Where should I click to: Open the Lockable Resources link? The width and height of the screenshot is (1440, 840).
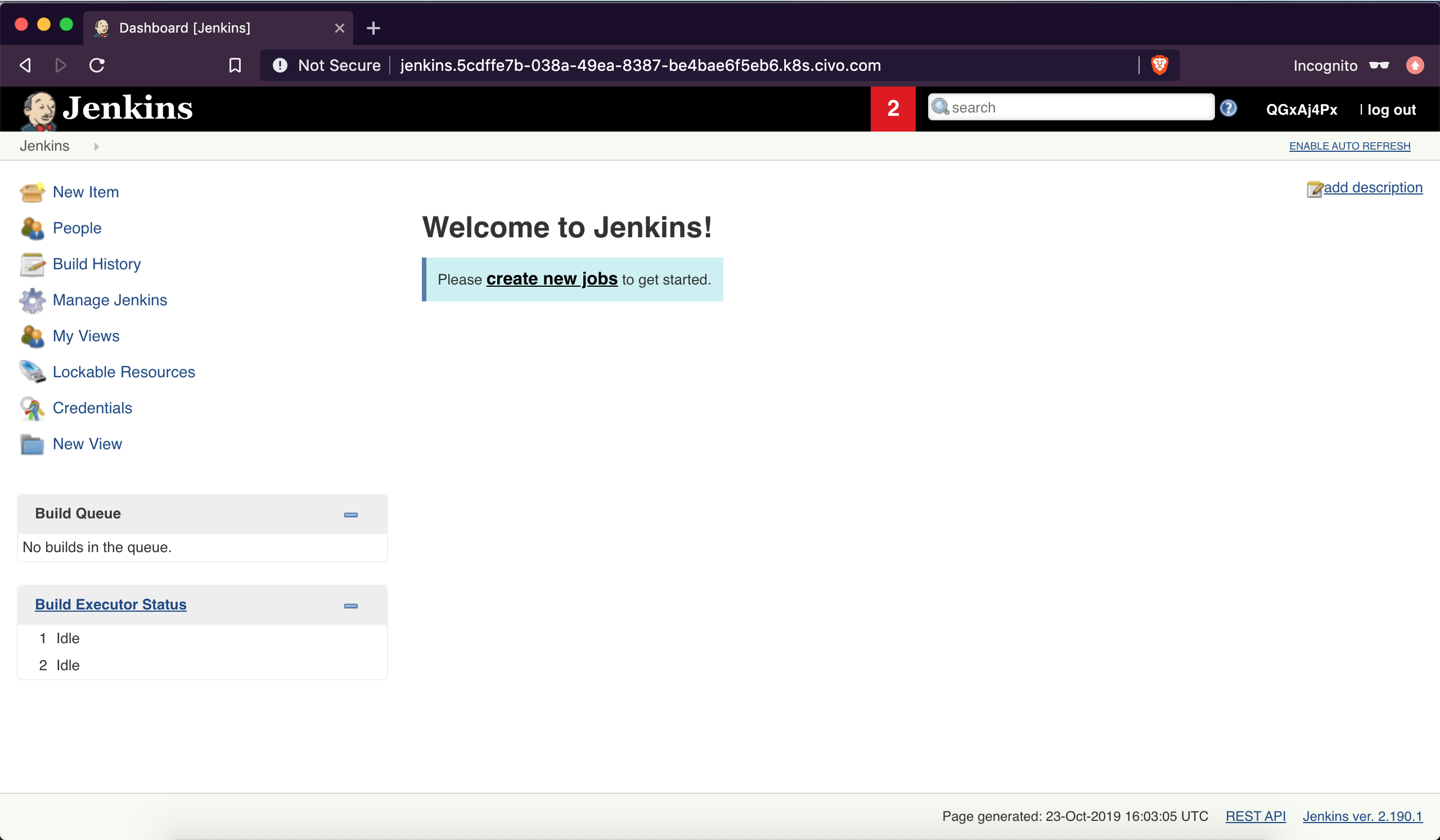pos(124,372)
